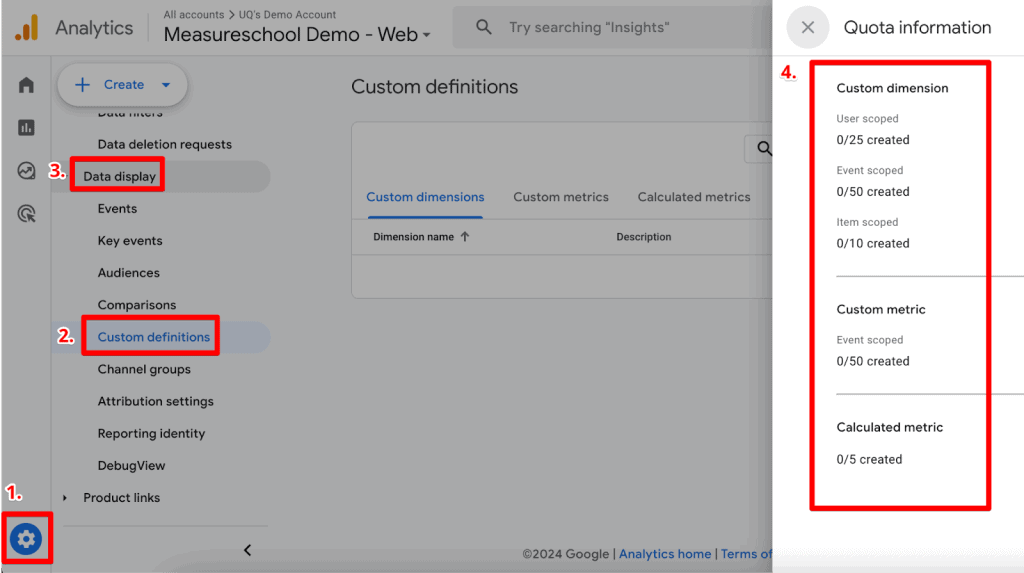Open Audiences settings

129,272
